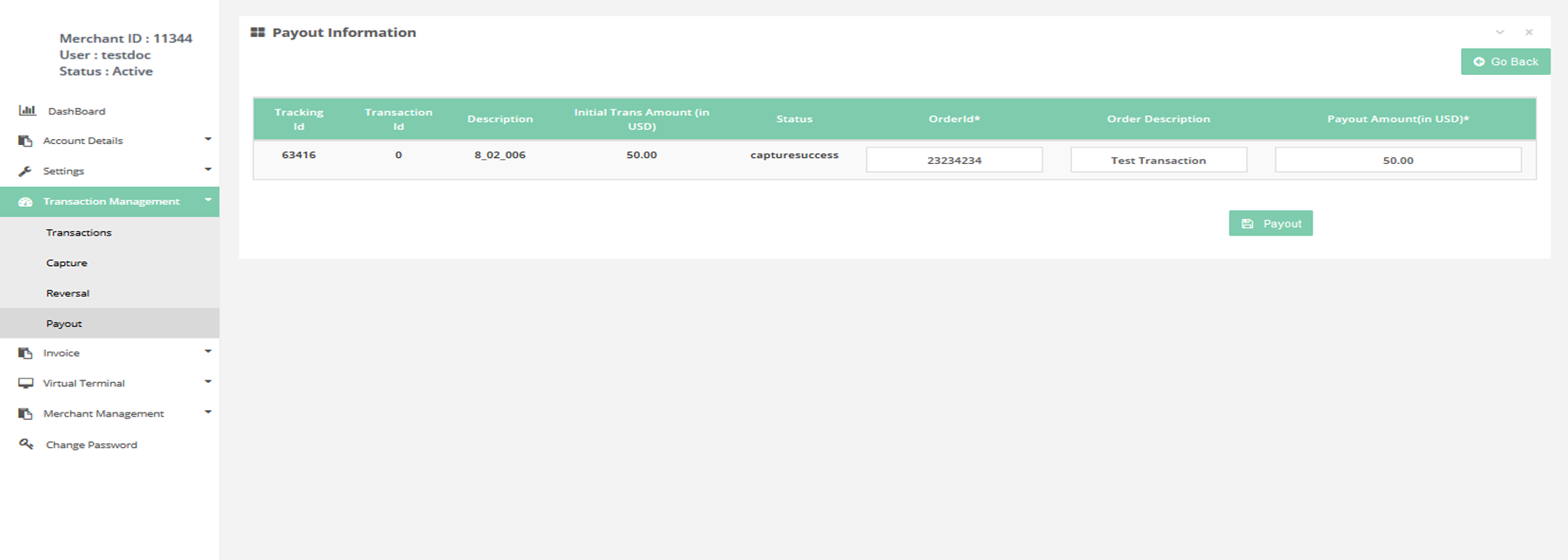Expand the Account Details dropdown arrow
1568x560 pixels.
[208, 139]
